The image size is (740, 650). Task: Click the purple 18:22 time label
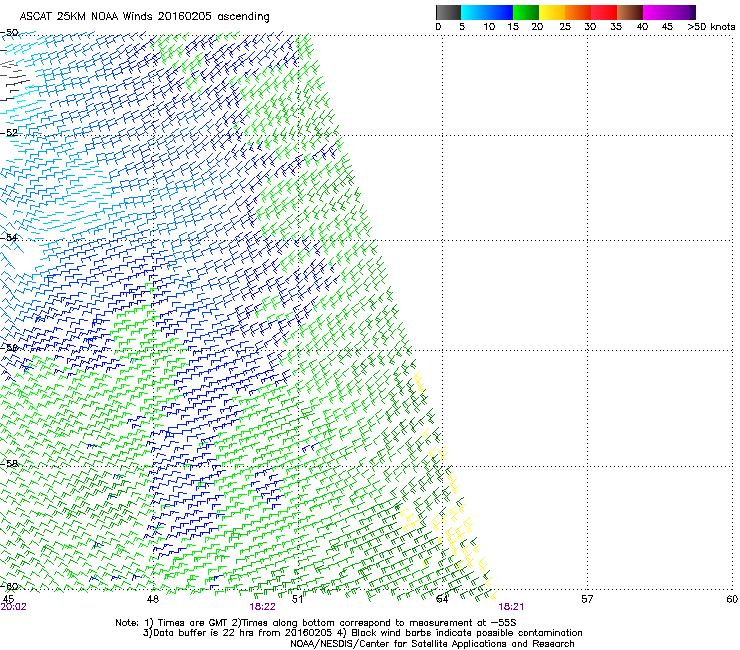coord(262,607)
